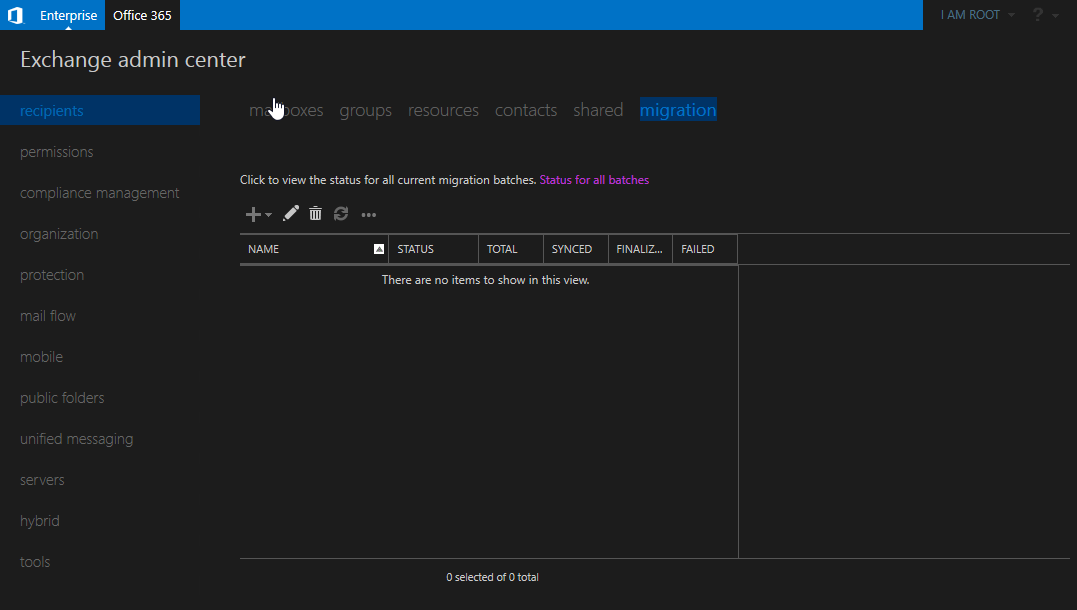Open the groups tab
The image size is (1077, 610).
(365, 110)
